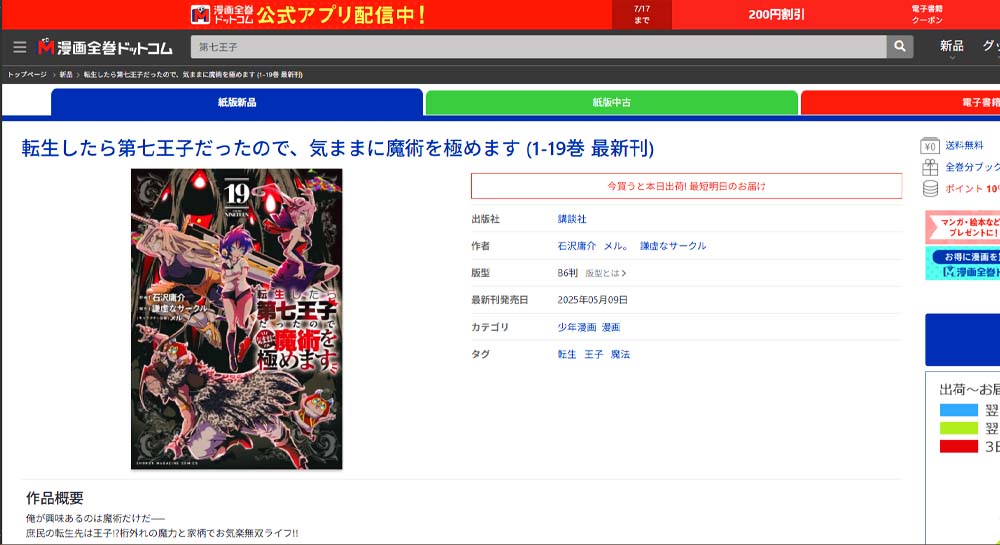The image size is (1000, 545).
Task: Open author 石沢庸介 link
Action: coord(577,246)
